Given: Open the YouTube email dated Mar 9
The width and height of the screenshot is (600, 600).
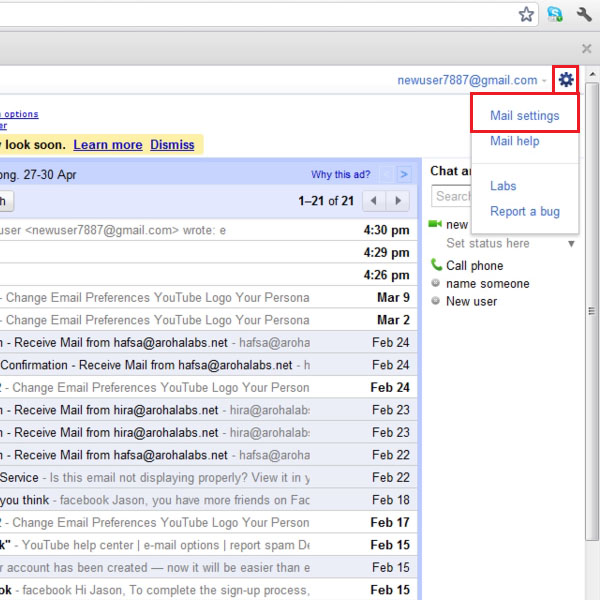Looking at the screenshot, I should (209, 297).
